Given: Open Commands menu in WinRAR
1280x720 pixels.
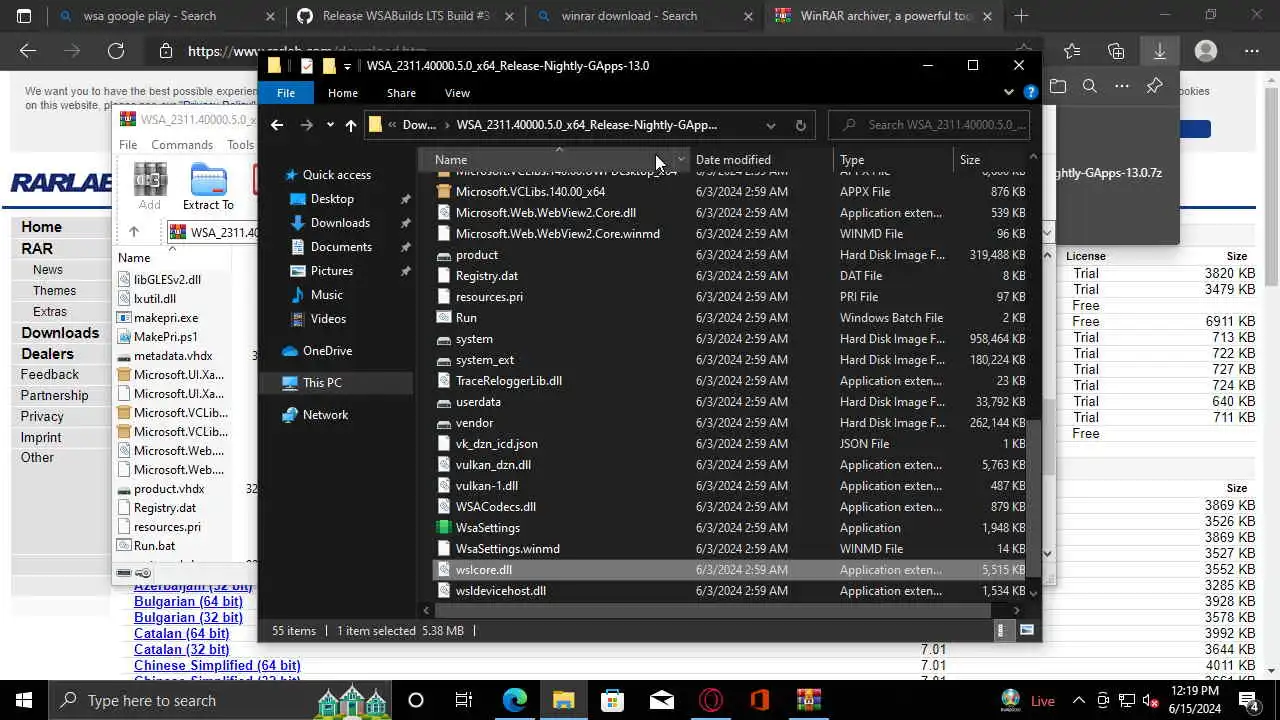Looking at the screenshot, I should pos(182,145).
